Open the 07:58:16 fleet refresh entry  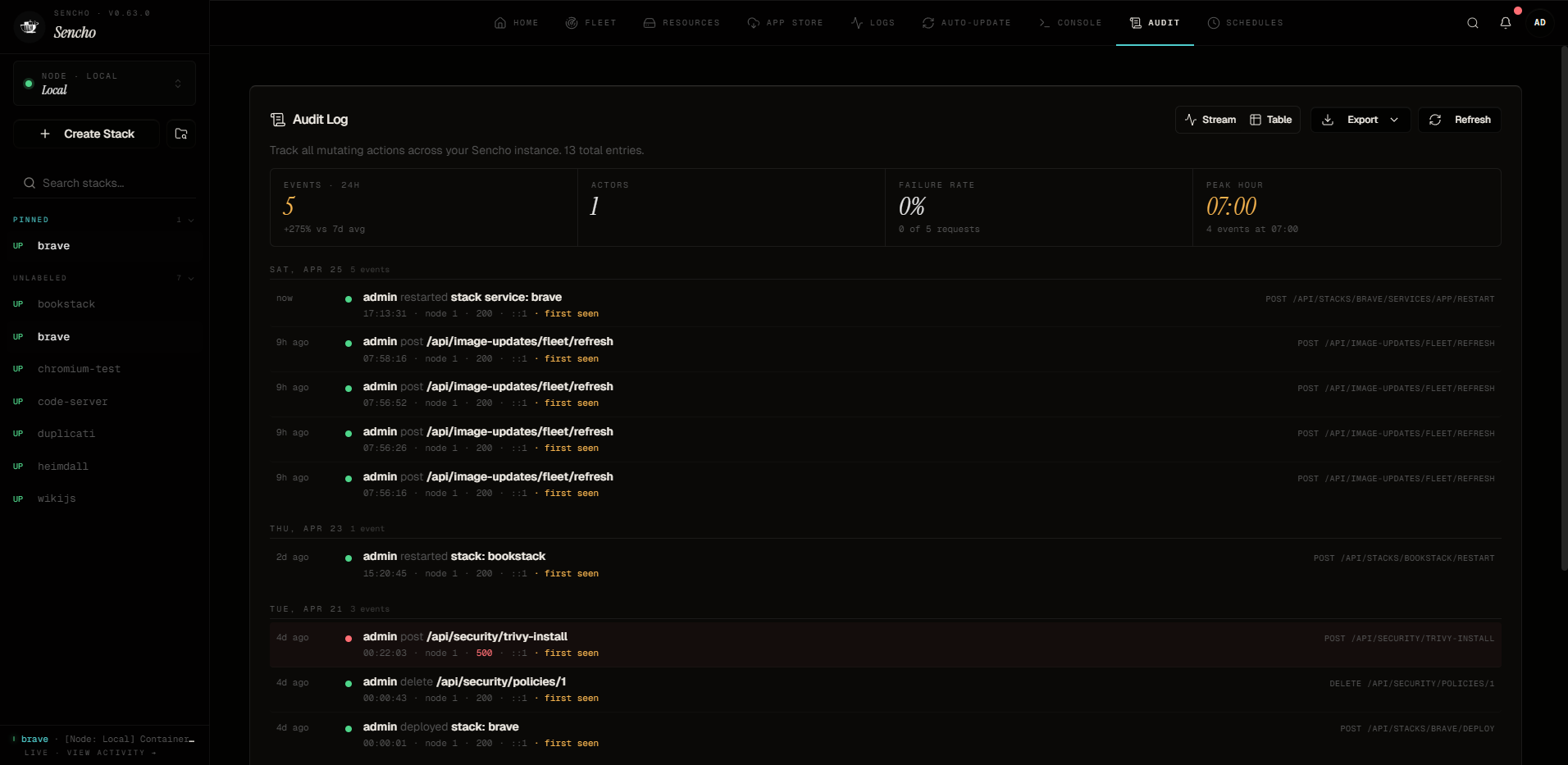click(x=885, y=349)
